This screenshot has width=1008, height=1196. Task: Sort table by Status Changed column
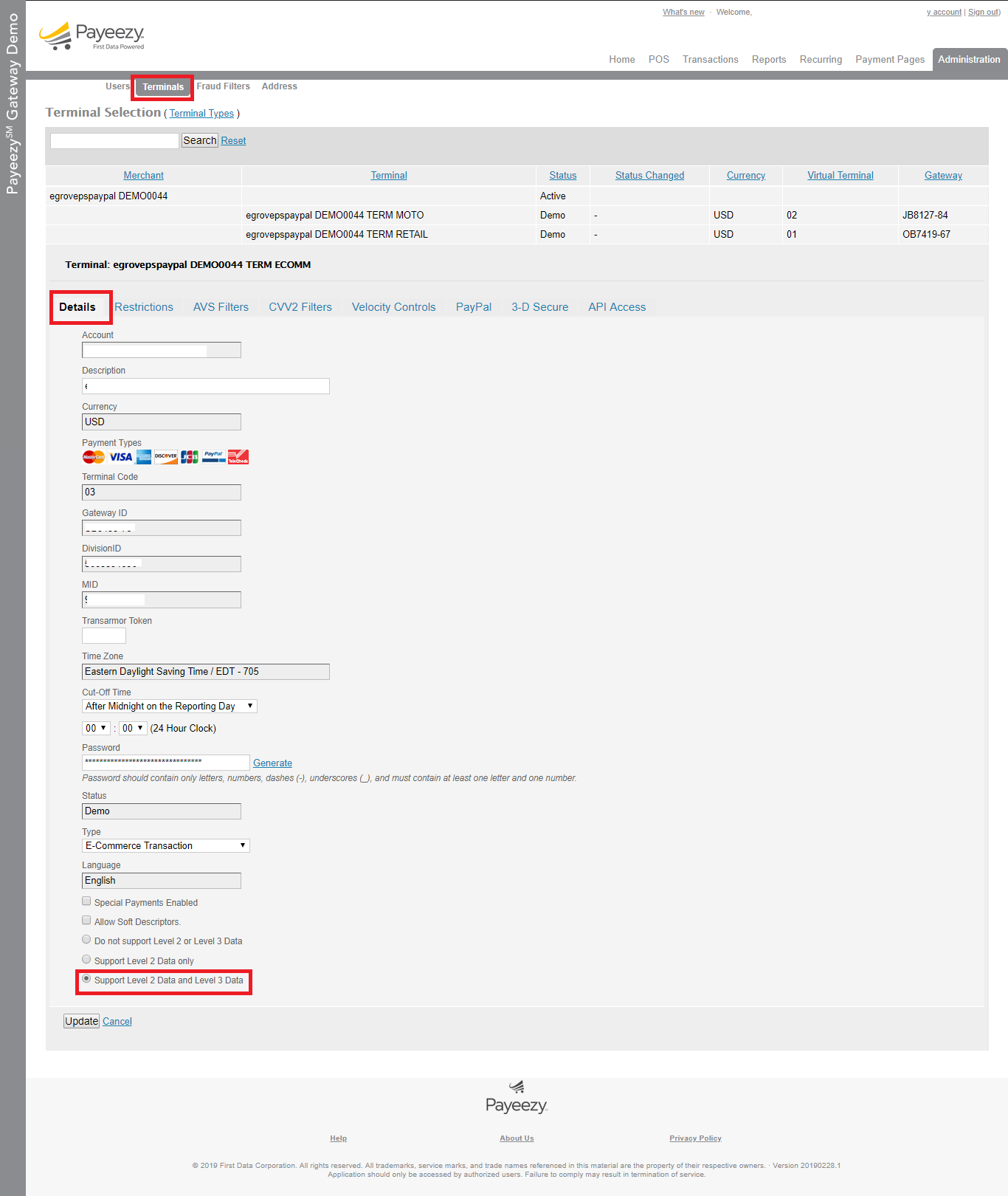coord(650,176)
